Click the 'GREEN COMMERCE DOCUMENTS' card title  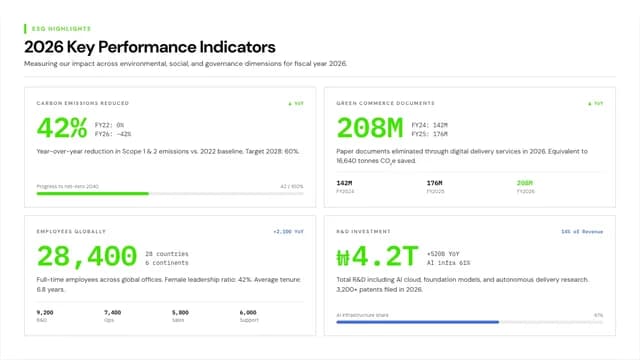click(385, 103)
